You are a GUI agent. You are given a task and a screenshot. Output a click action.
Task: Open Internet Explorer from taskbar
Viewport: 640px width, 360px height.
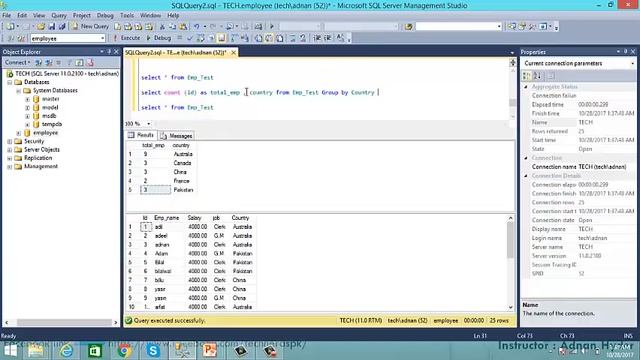pos(65,351)
